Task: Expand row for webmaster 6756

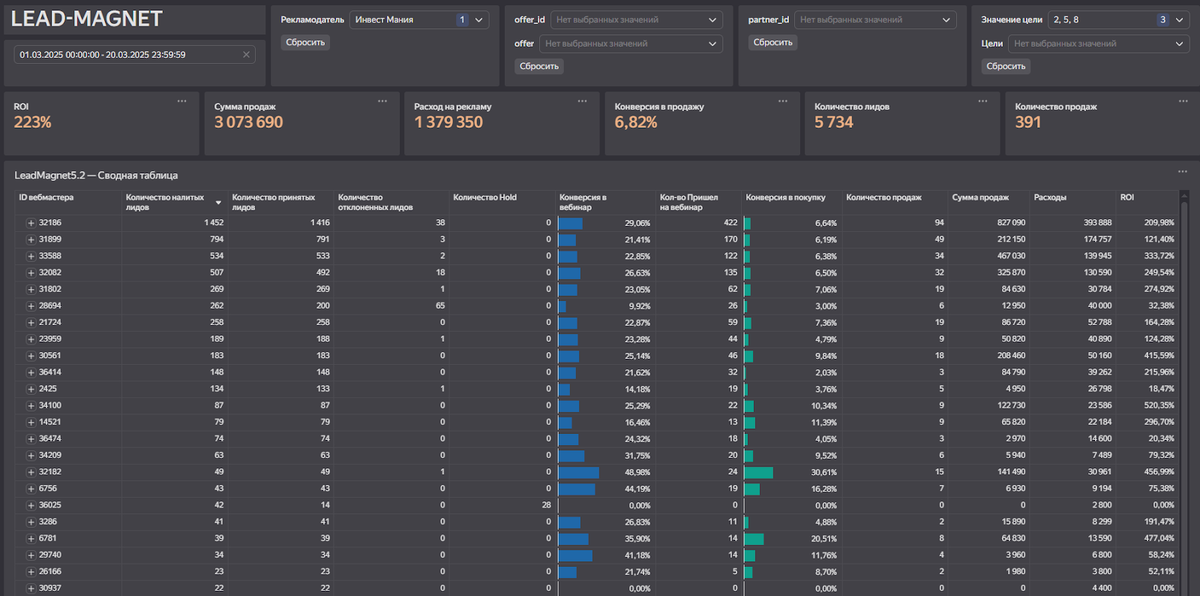Action: pos(30,488)
